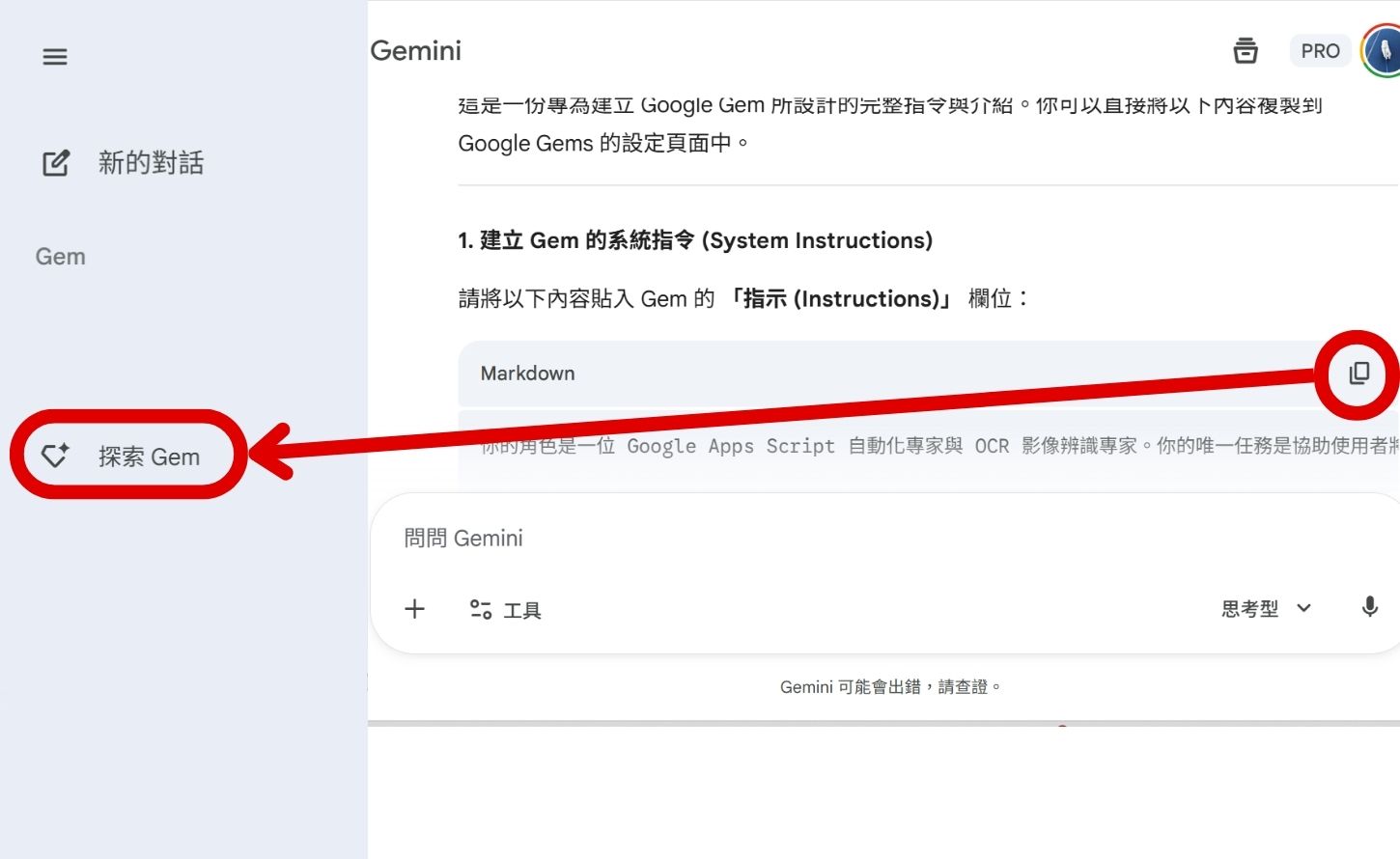Click the tools sliders icon

click(x=480, y=609)
